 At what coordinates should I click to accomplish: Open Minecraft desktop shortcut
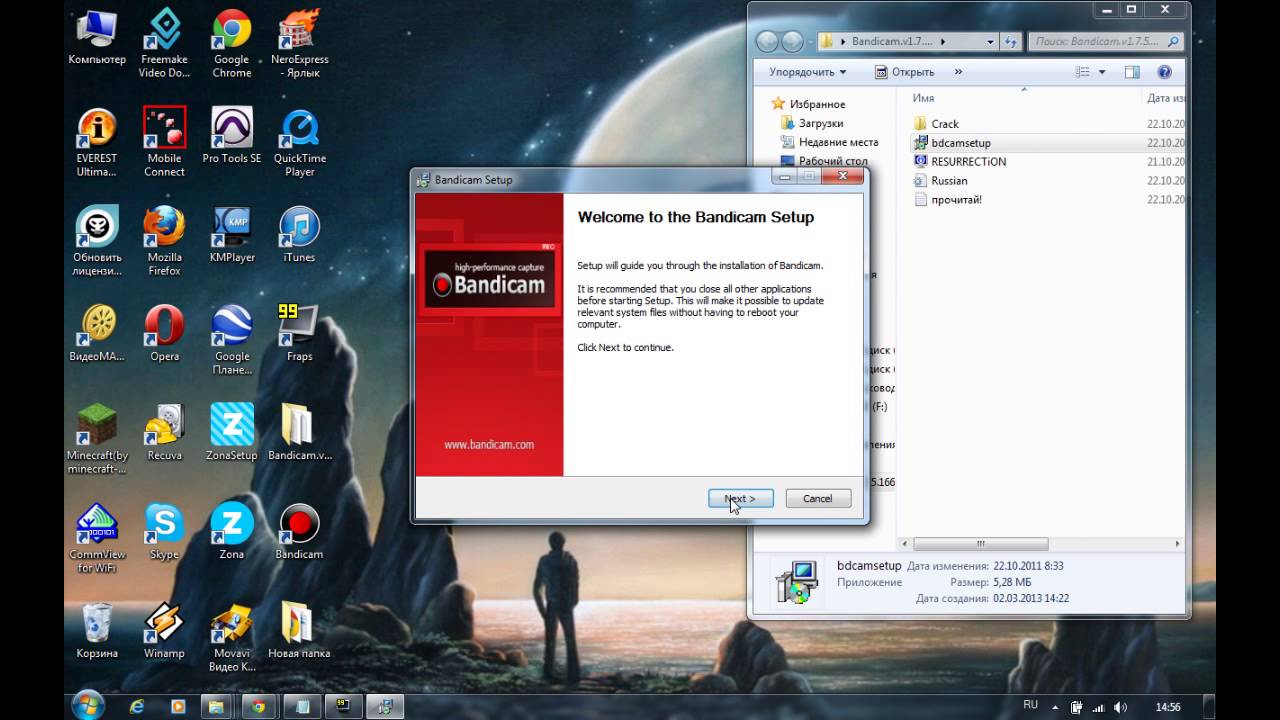click(x=97, y=439)
